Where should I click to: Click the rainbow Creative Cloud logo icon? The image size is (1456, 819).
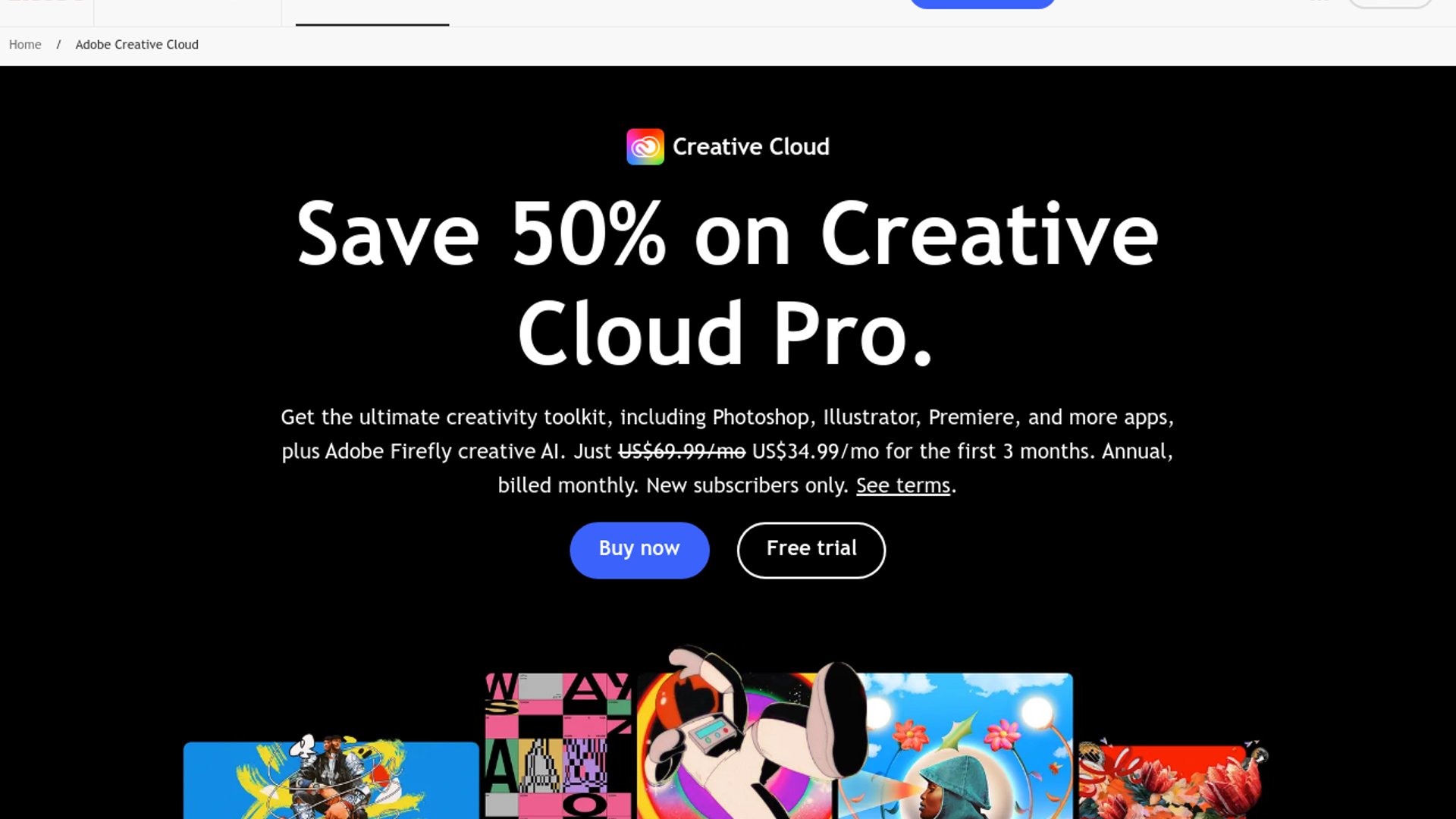(x=645, y=146)
